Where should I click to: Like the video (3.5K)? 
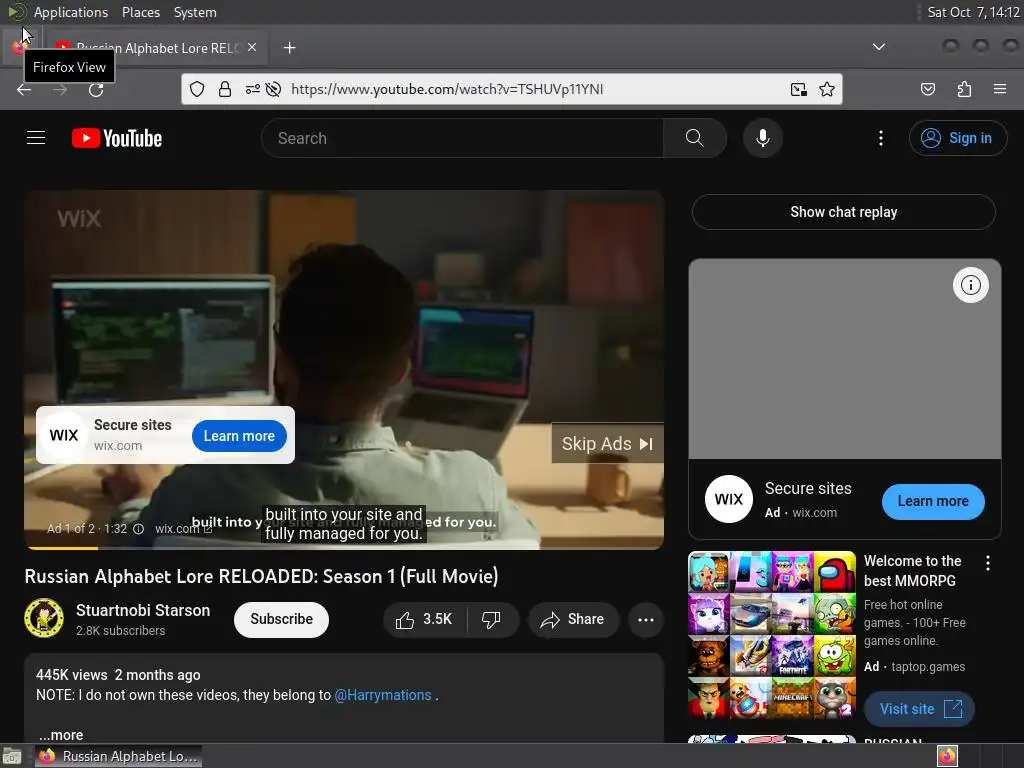[425, 619]
